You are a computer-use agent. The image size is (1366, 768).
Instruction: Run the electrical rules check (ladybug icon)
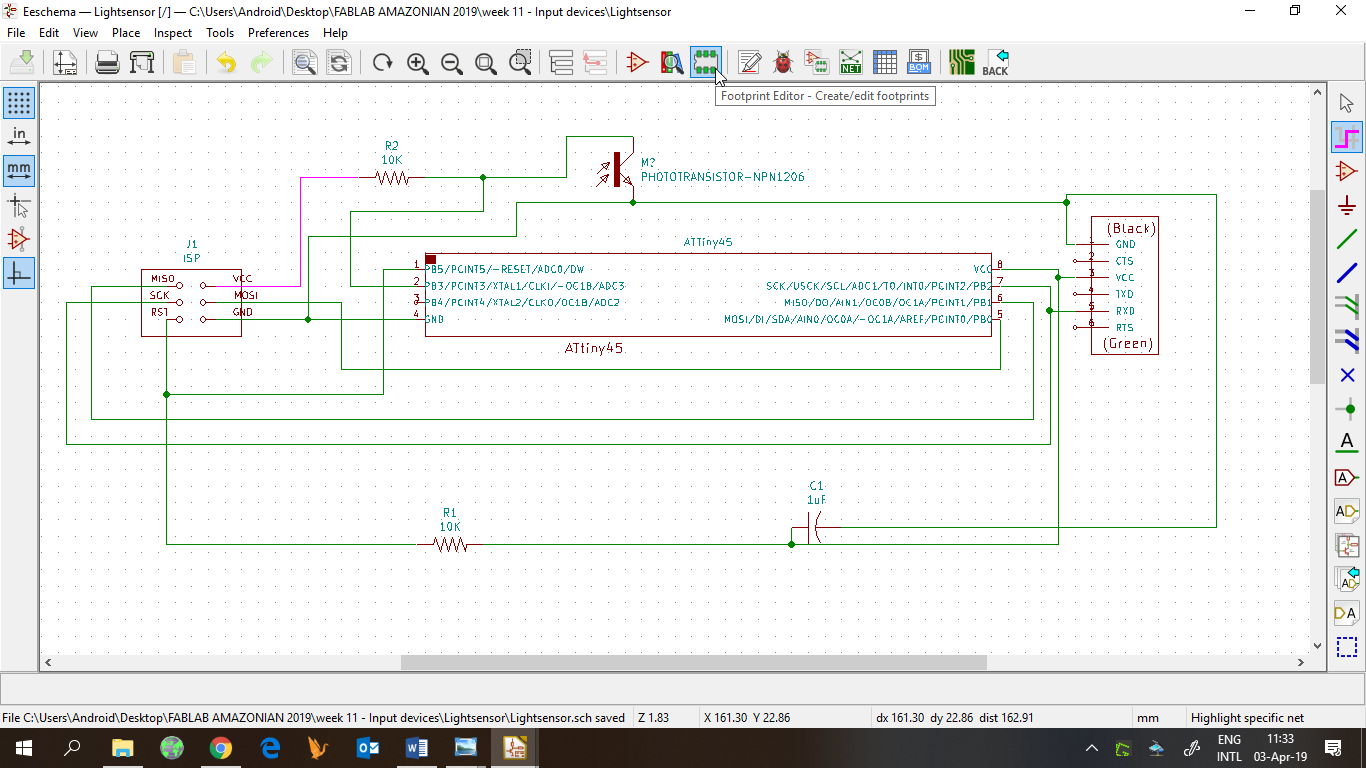(x=783, y=62)
